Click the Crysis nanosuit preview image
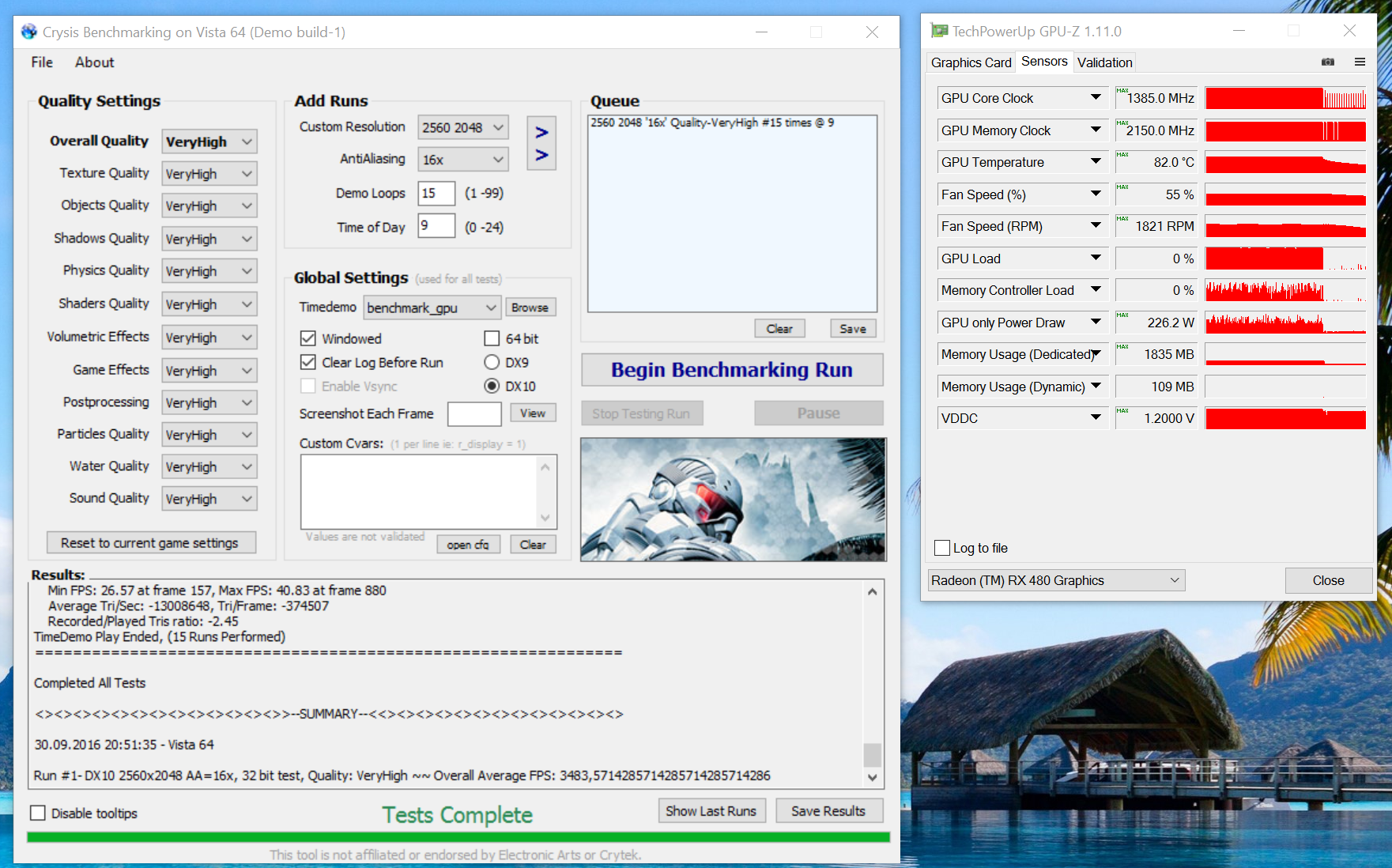This screenshot has height=868, width=1392. point(734,500)
